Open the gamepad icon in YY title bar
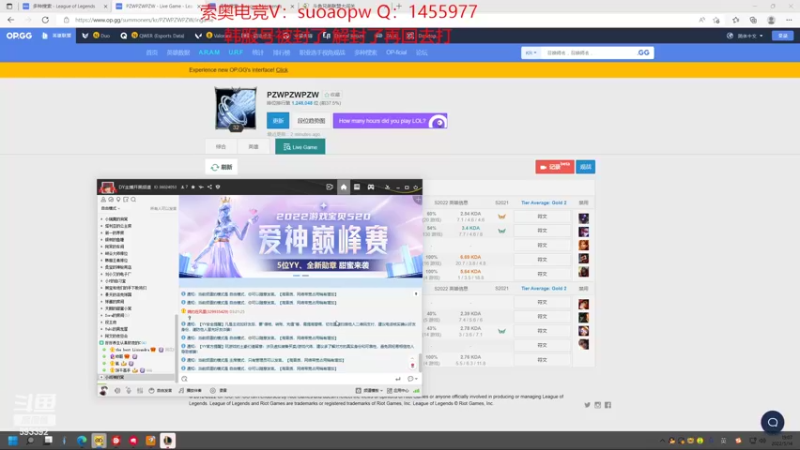800x450 pixels. (371, 187)
